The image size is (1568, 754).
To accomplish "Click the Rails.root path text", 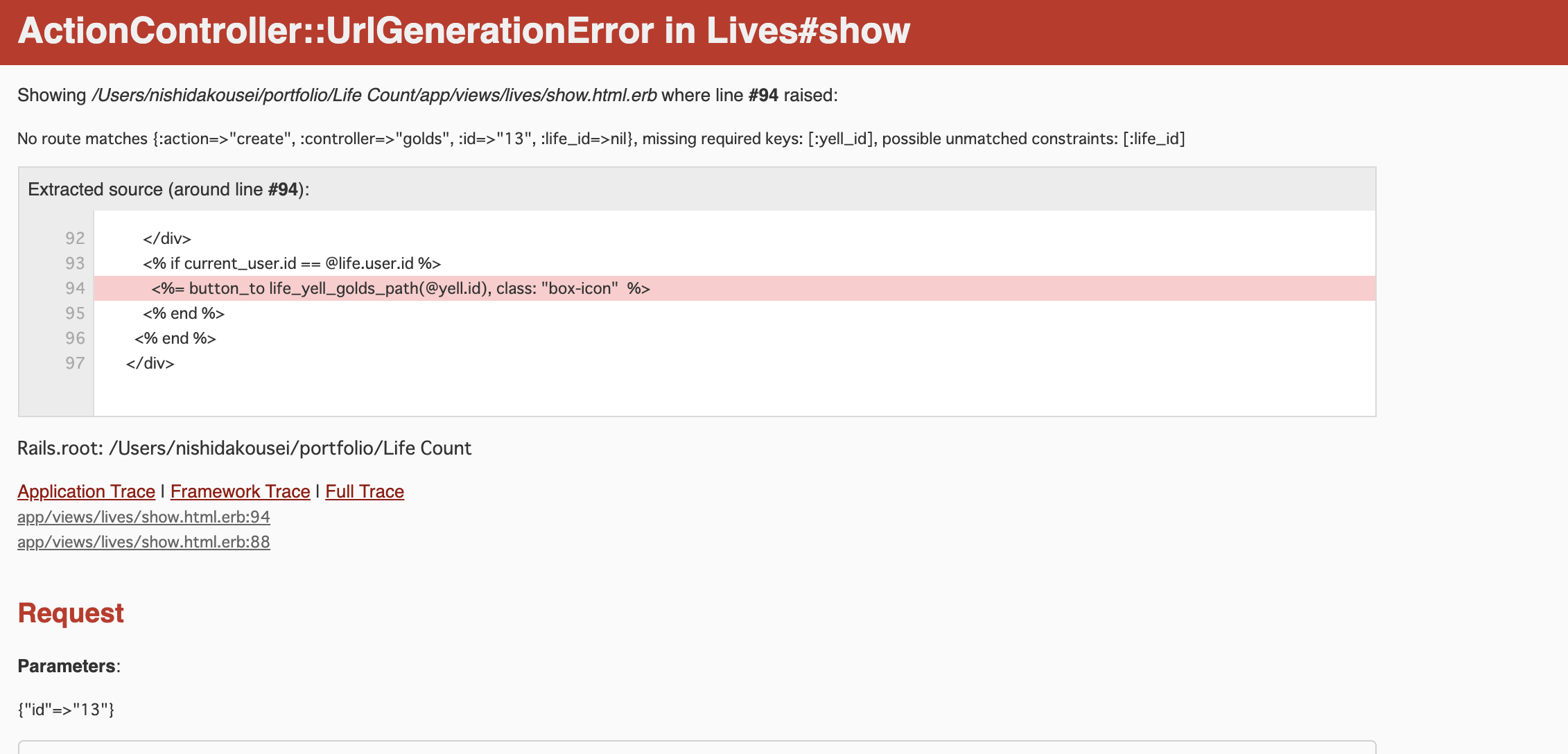I will pyautogui.click(x=244, y=448).
